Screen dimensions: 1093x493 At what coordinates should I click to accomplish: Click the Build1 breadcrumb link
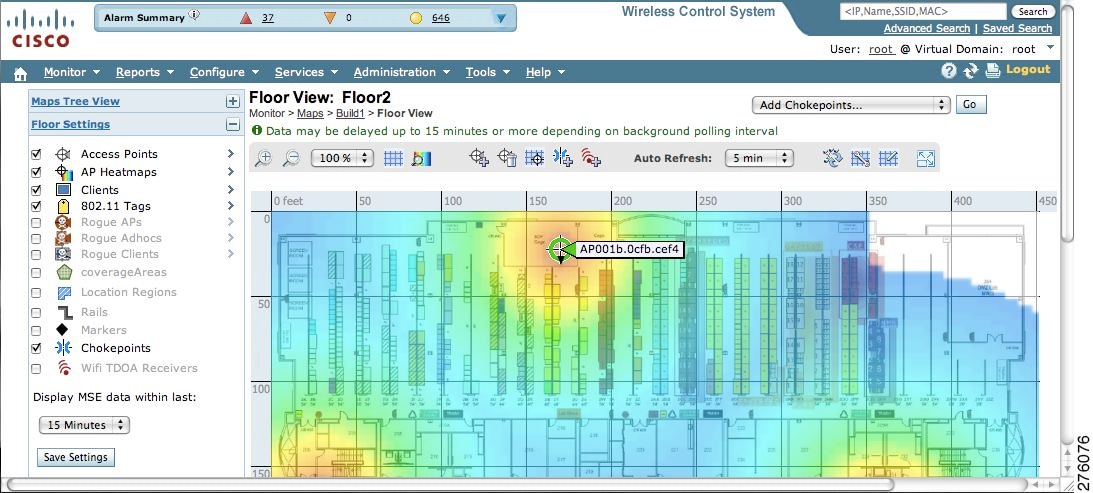pos(350,113)
